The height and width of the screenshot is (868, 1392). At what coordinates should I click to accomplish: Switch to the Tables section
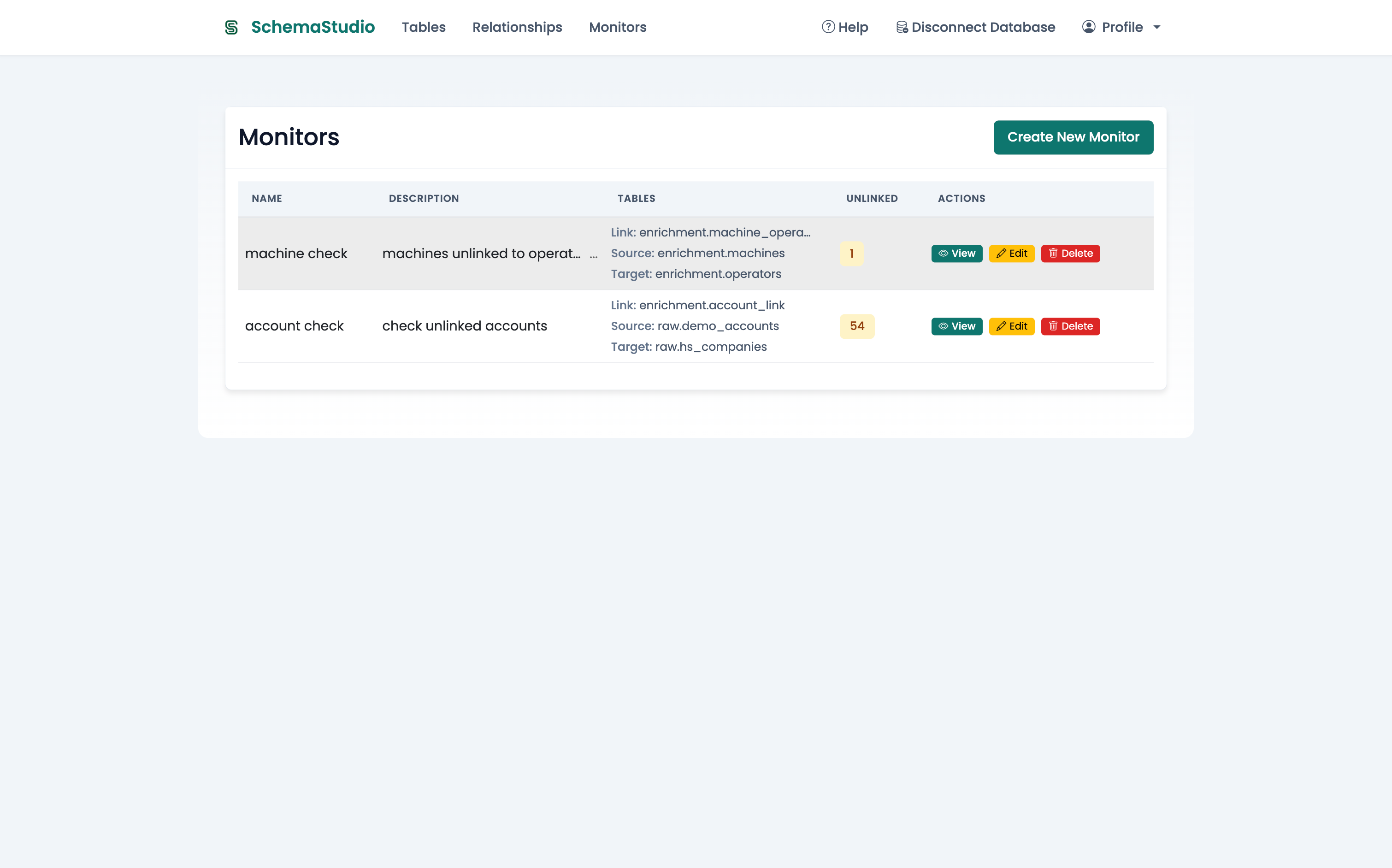click(x=424, y=27)
